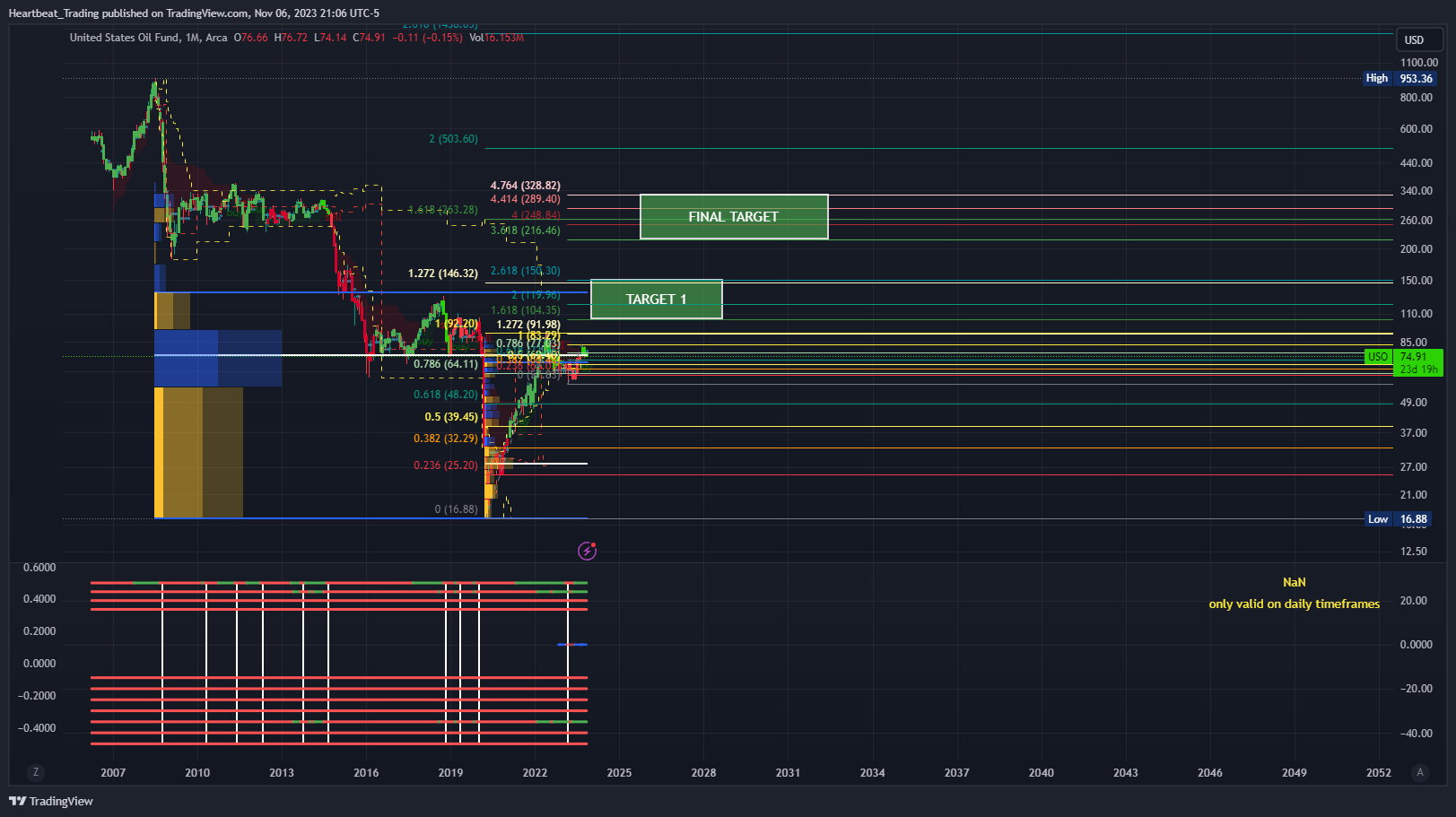This screenshot has height=817, width=1456.
Task: Click the Low 16.88 price label
Action: pos(1399,519)
